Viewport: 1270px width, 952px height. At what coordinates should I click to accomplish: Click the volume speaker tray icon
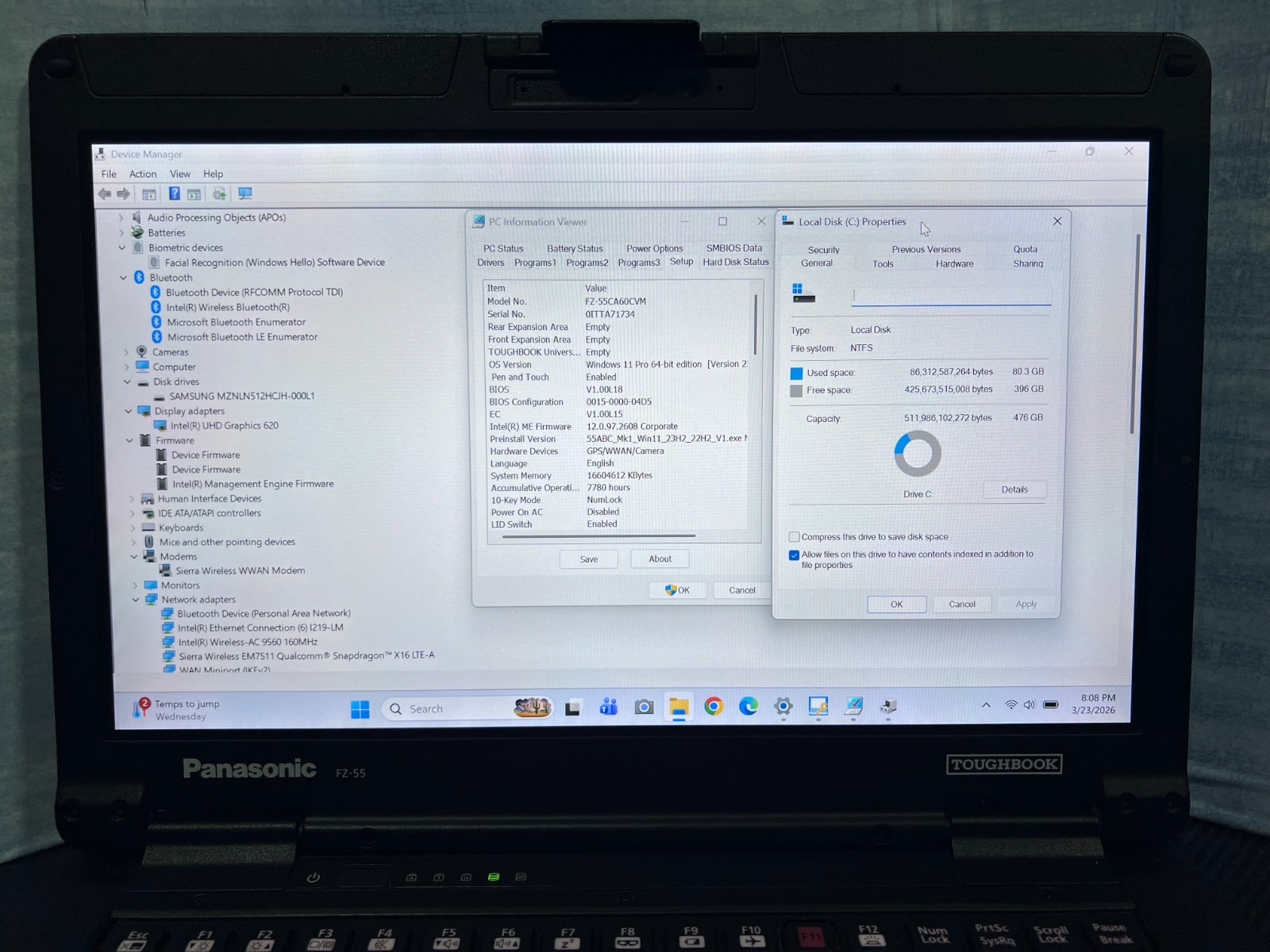point(1029,704)
